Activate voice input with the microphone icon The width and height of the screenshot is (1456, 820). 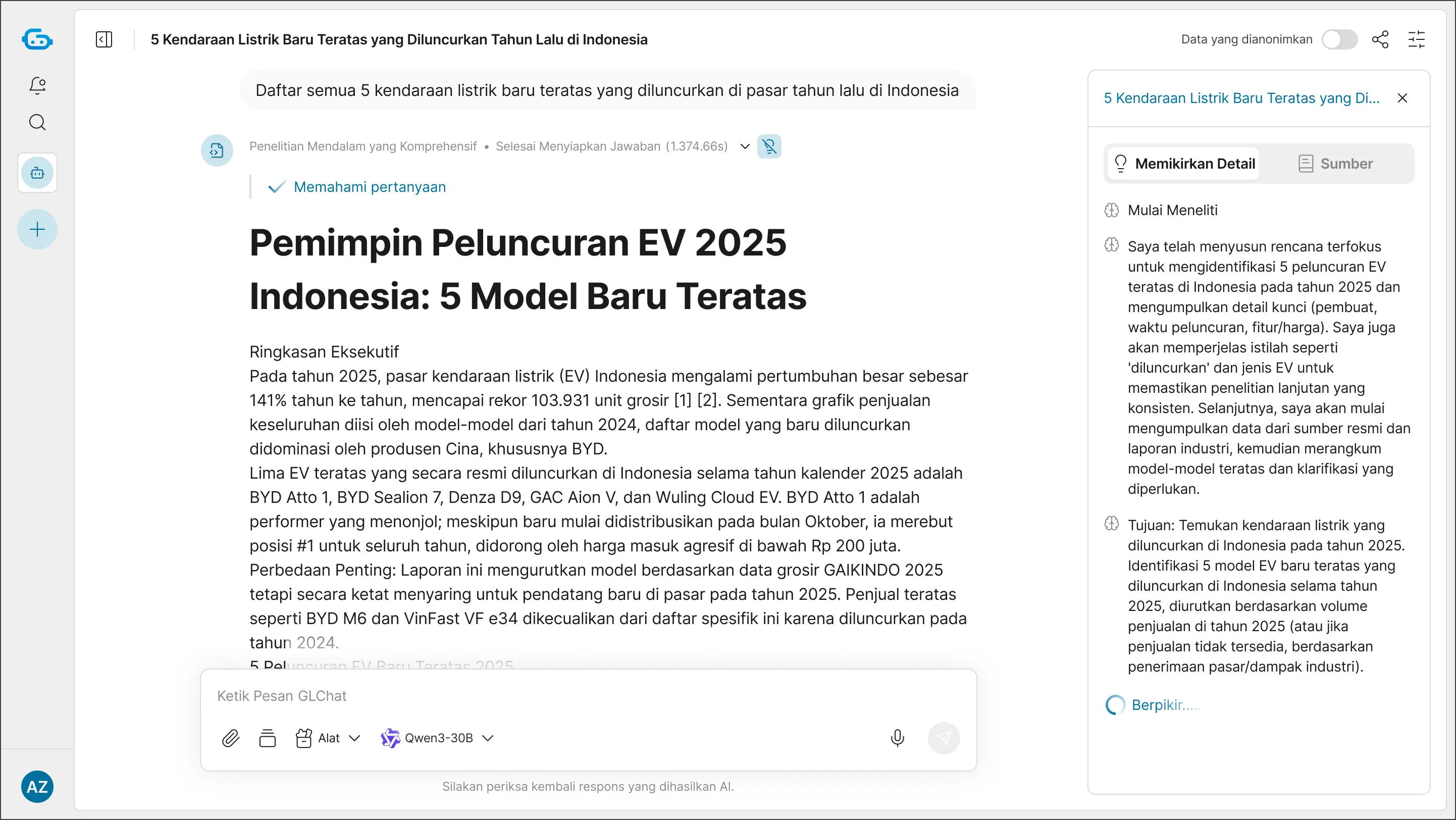[898, 738]
